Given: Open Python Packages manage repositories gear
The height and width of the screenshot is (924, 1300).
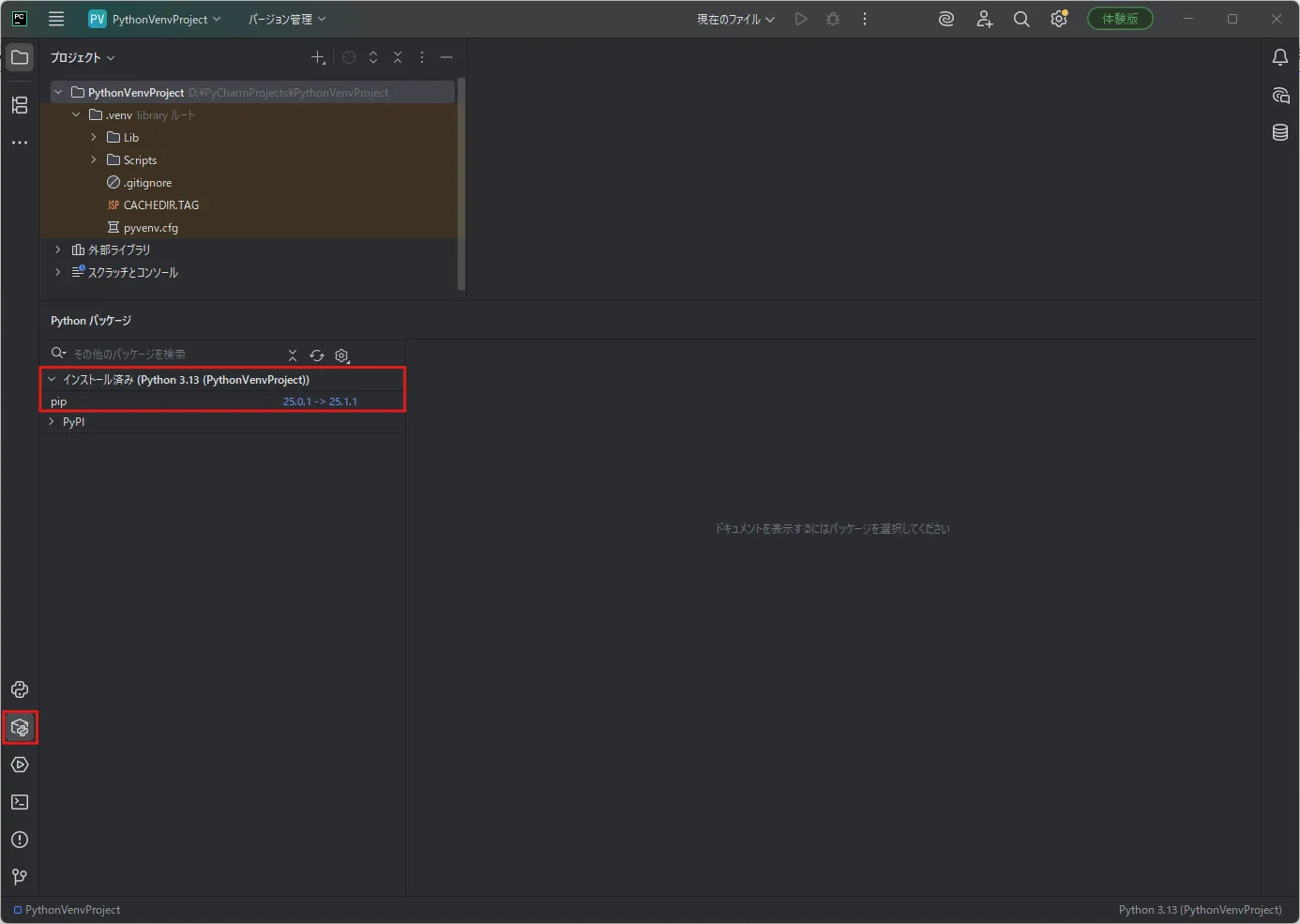Looking at the screenshot, I should click(342, 356).
